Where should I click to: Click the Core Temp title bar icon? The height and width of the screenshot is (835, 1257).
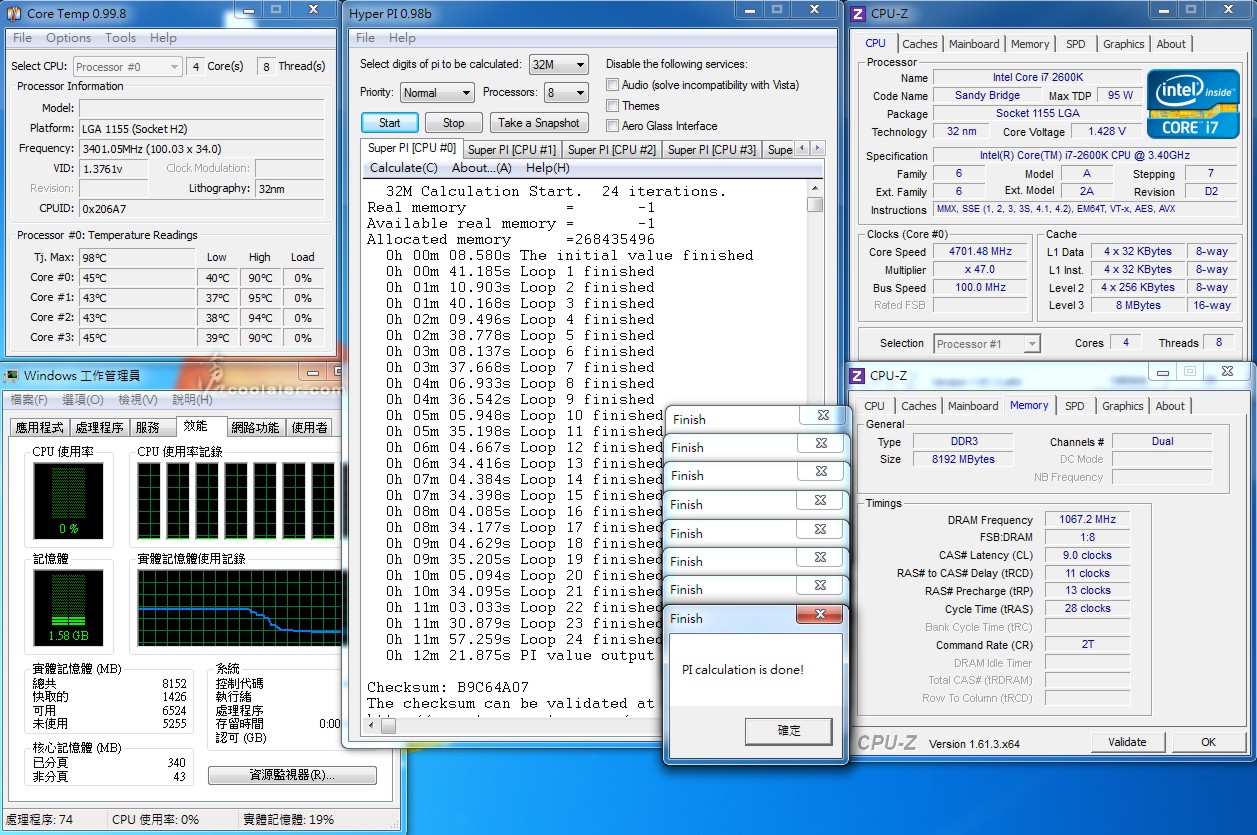point(14,13)
